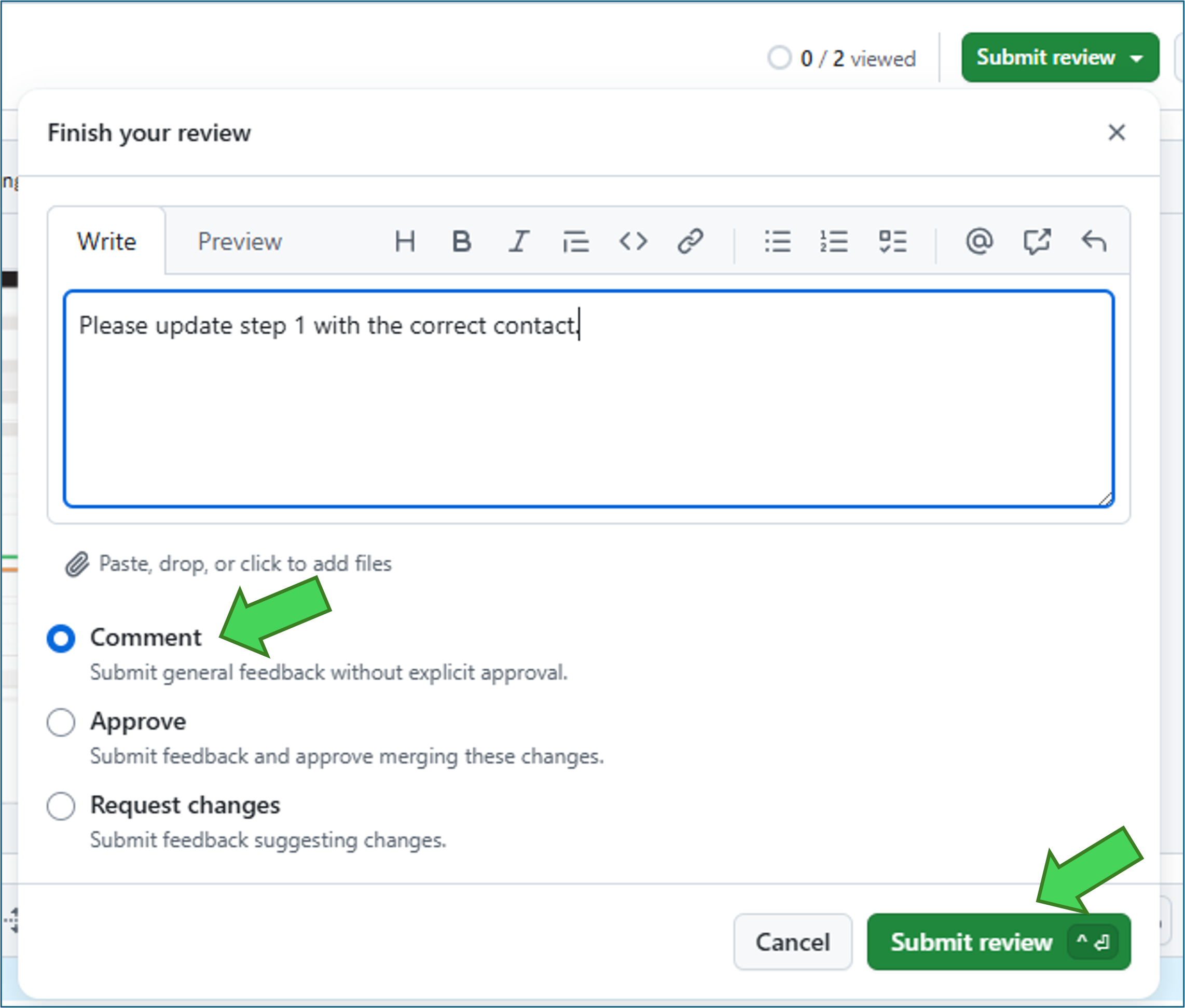Insert a saved reply
Screen dimensions: 1185x1008
1094,241
